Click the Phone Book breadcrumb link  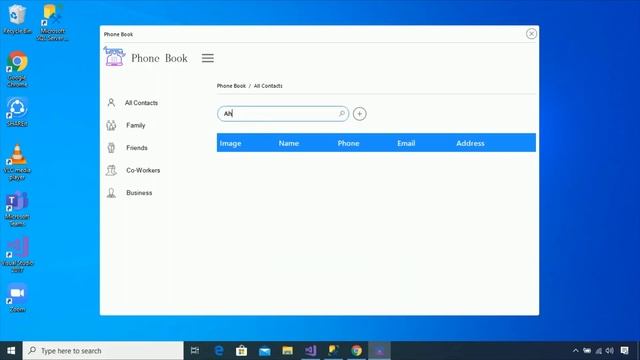231,86
